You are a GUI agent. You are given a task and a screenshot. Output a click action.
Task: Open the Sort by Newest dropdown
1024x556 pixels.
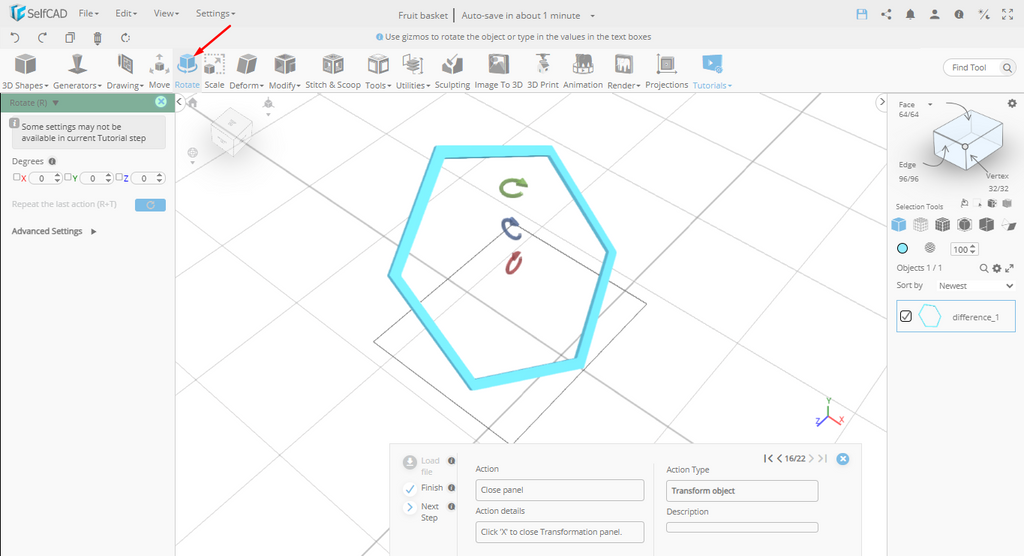[x=976, y=286]
